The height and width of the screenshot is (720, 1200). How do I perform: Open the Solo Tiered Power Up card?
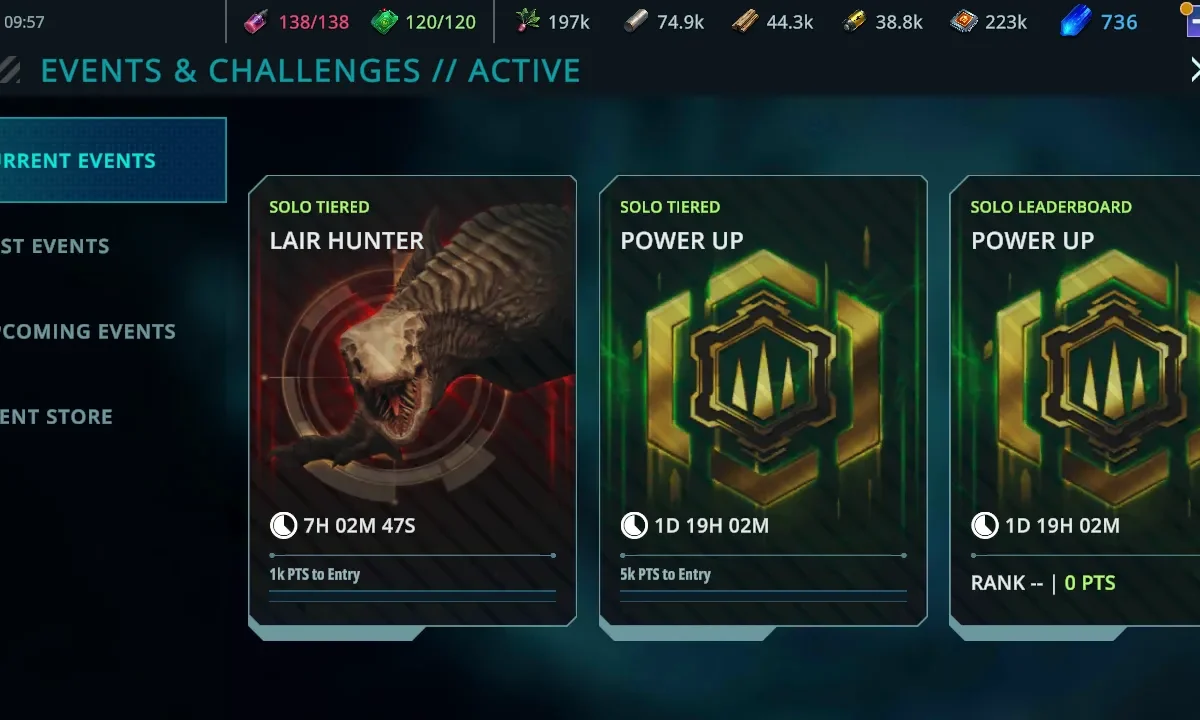763,402
